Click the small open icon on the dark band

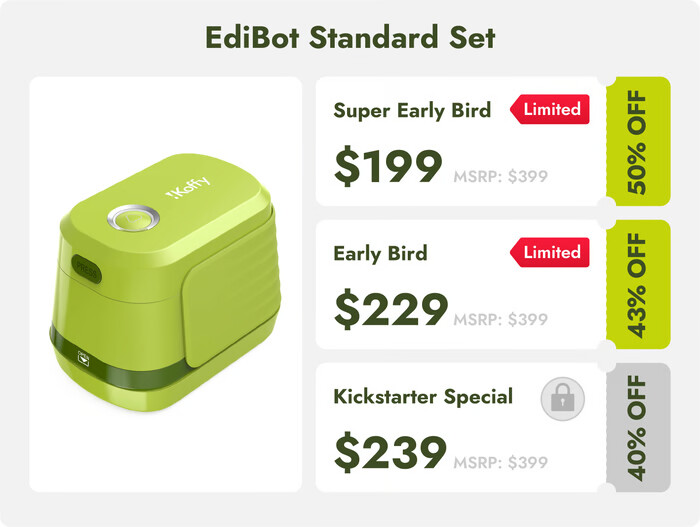(x=82, y=353)
